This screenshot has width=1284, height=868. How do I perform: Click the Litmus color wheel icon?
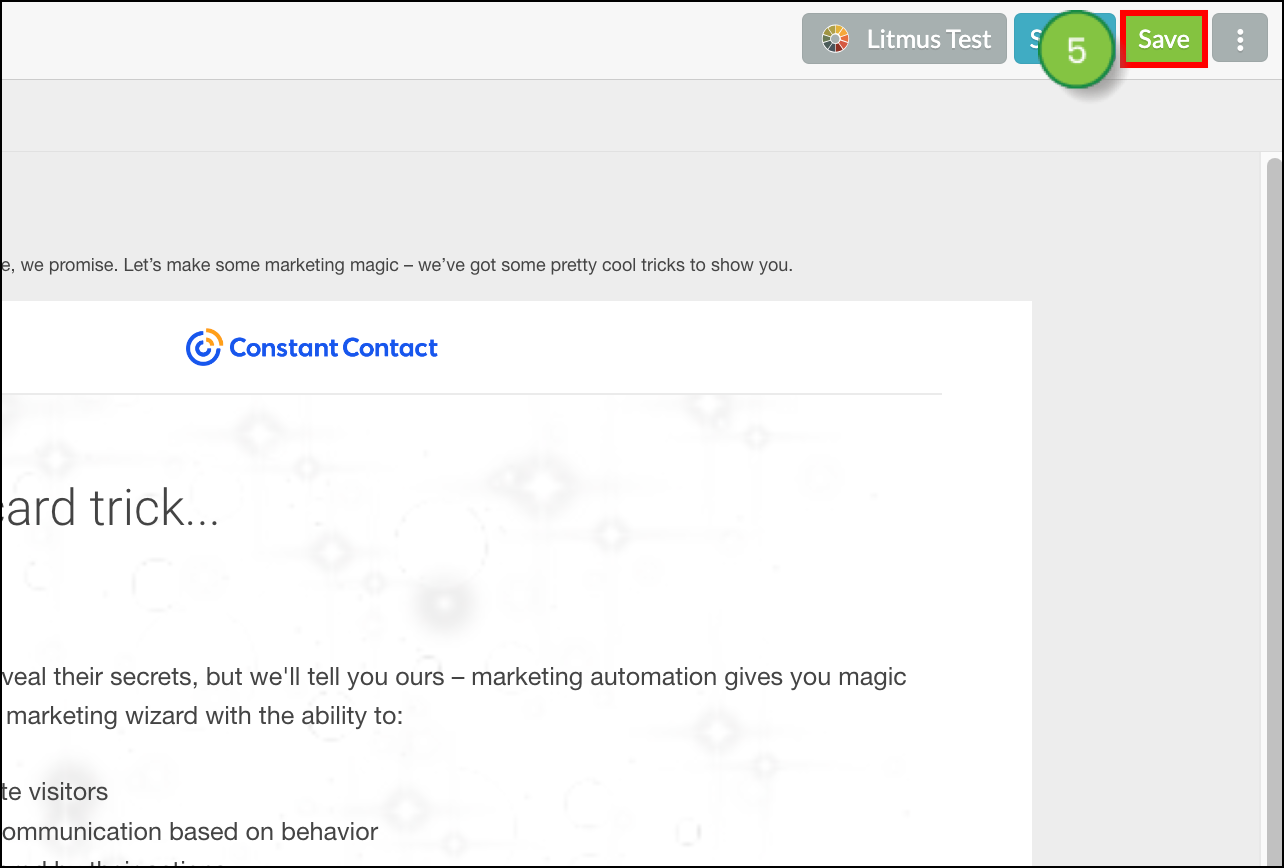pos(835,40)
